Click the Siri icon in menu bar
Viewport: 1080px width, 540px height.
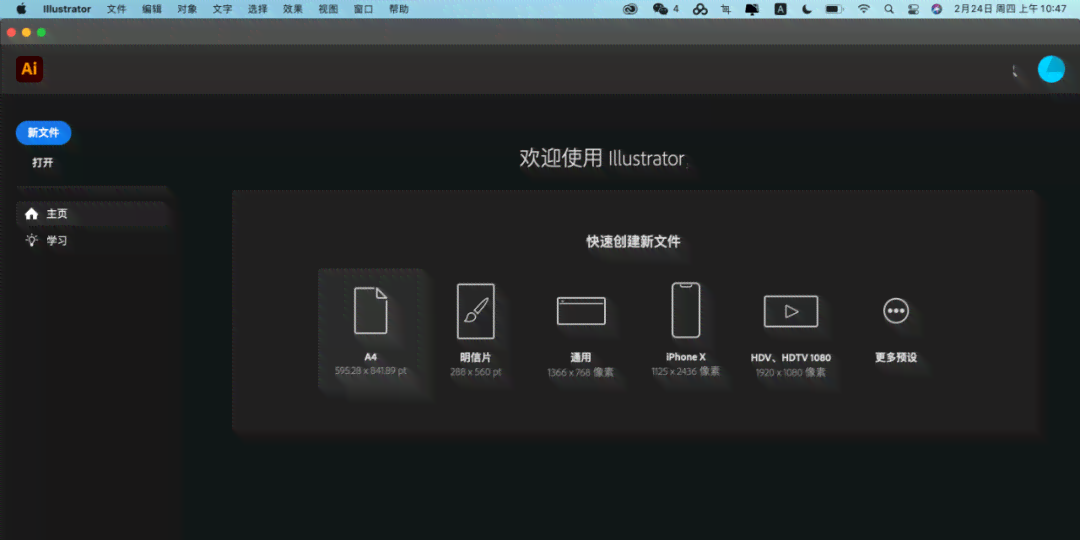(x=936, y=9)
